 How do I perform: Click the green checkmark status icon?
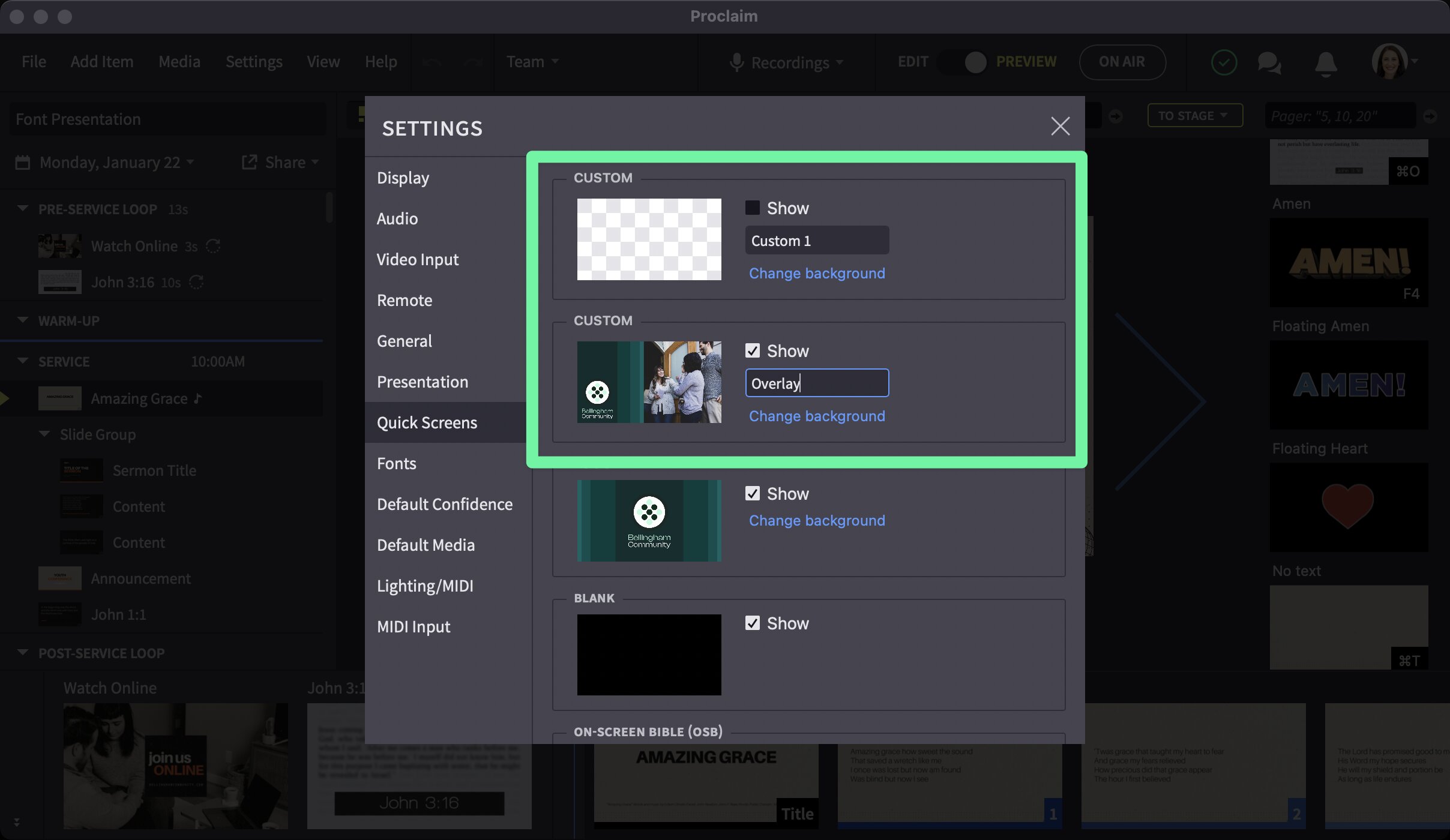[1224, 62]
